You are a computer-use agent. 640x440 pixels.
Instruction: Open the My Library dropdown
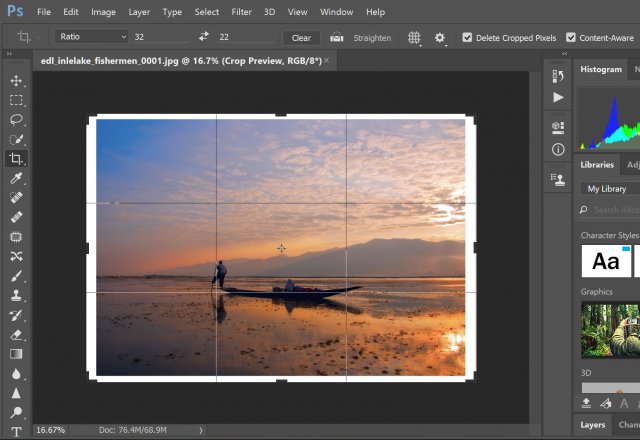coord(610,189)
